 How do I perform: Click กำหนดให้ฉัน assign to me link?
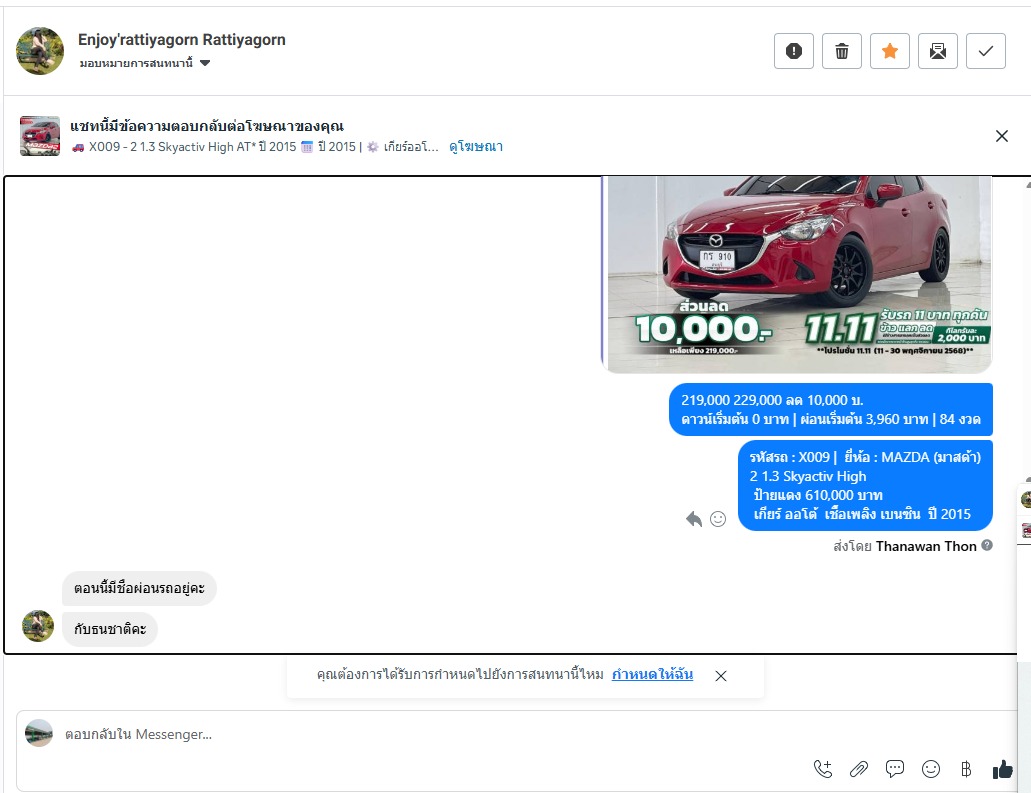[x=652, y=674]
